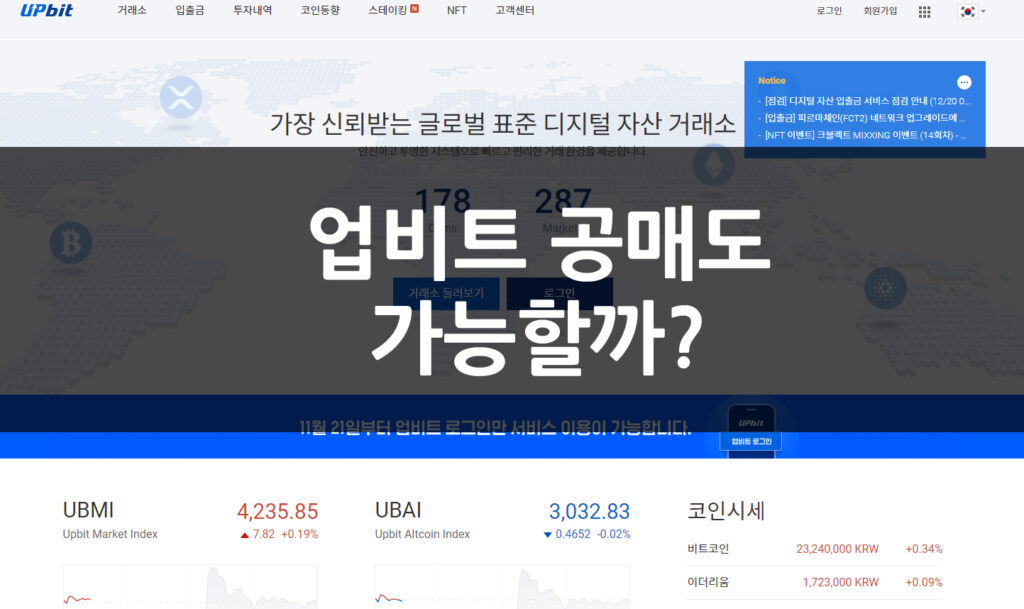
Task: Click the Upbit Market Index subtitle
Action: click(110, 534)
